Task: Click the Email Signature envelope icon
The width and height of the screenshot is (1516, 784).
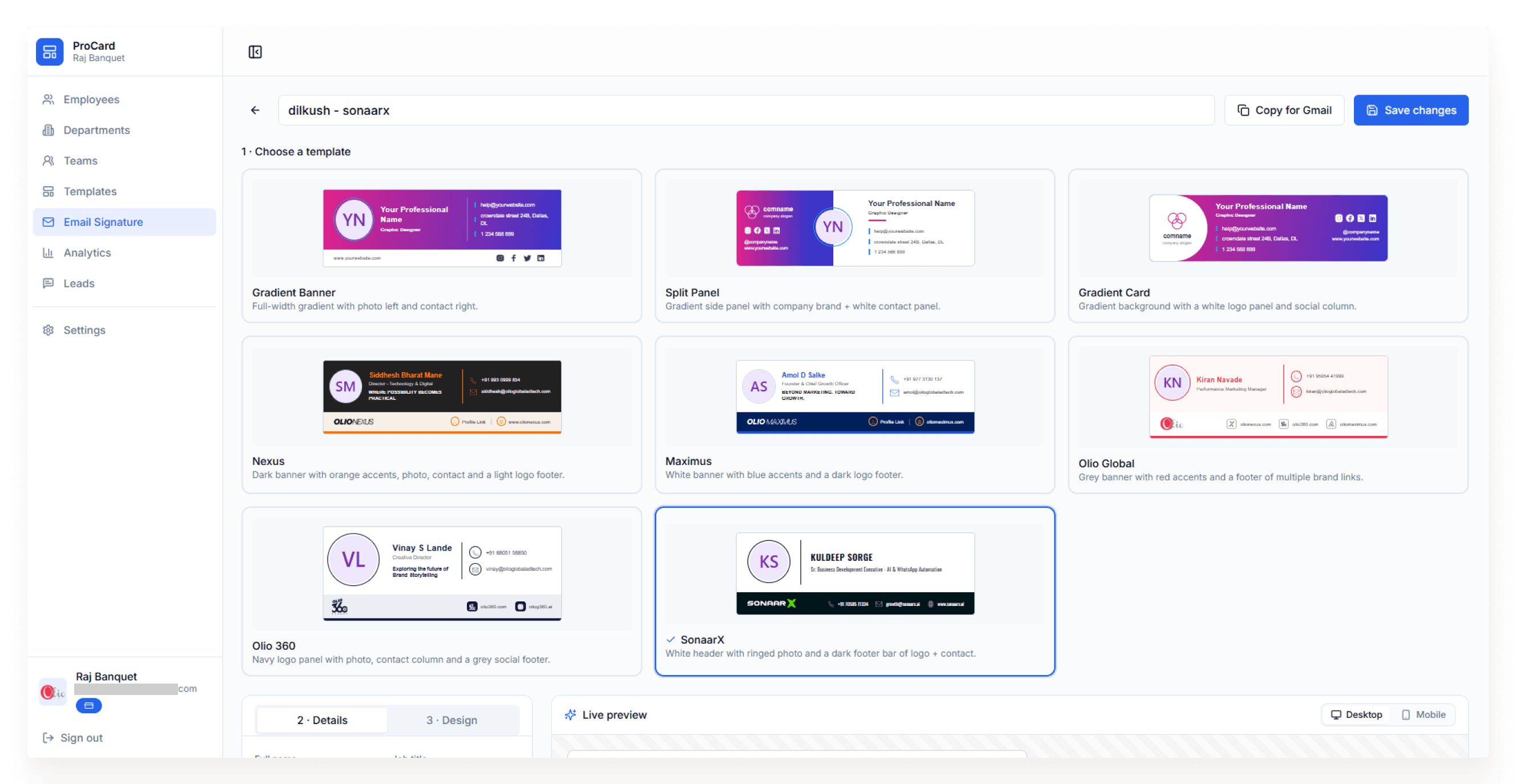Action: click(49, 222)
